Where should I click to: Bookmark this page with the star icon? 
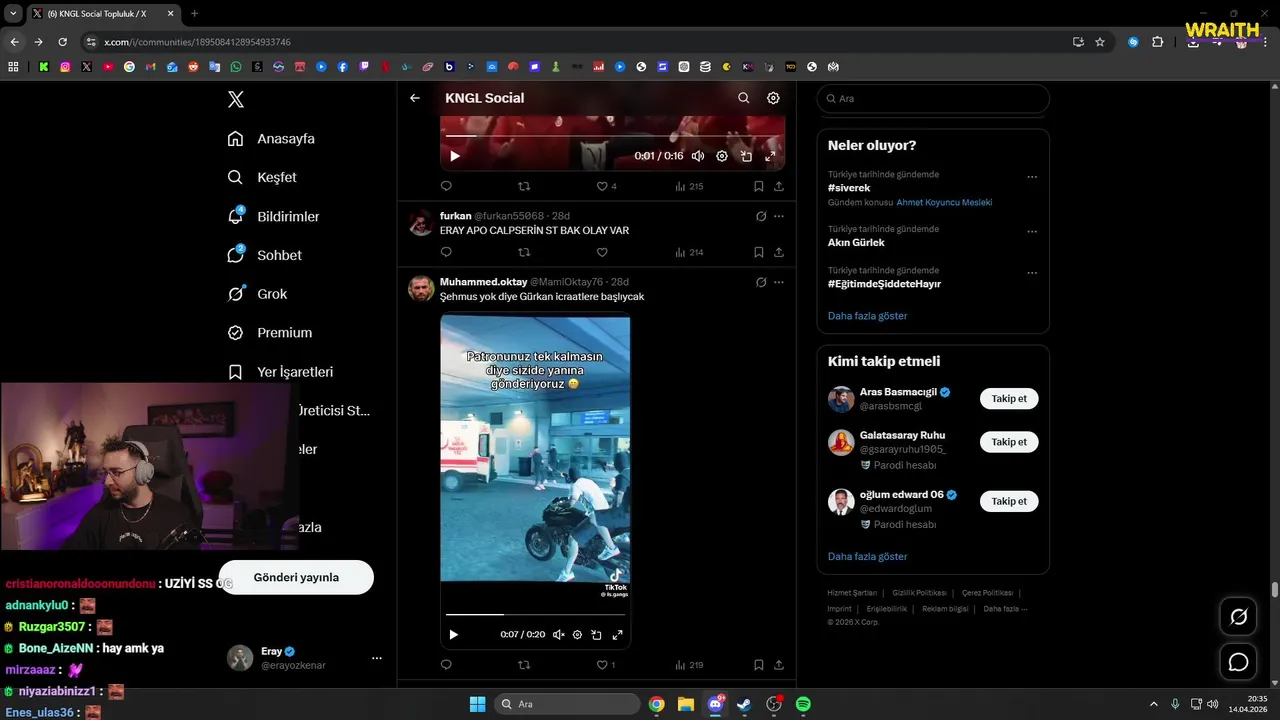click(1100, 42)
